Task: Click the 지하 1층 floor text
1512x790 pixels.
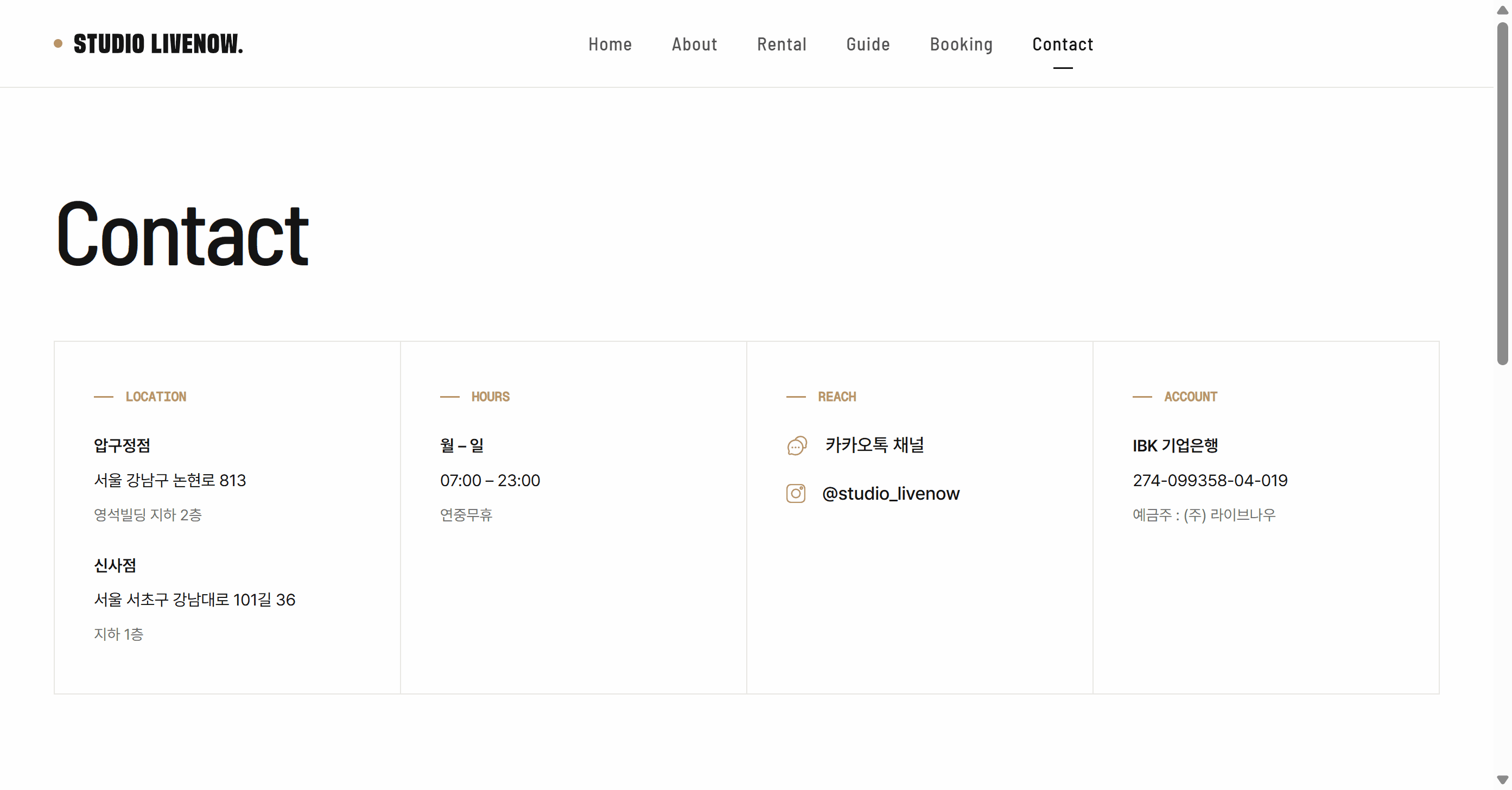Action: click(118, 634)
